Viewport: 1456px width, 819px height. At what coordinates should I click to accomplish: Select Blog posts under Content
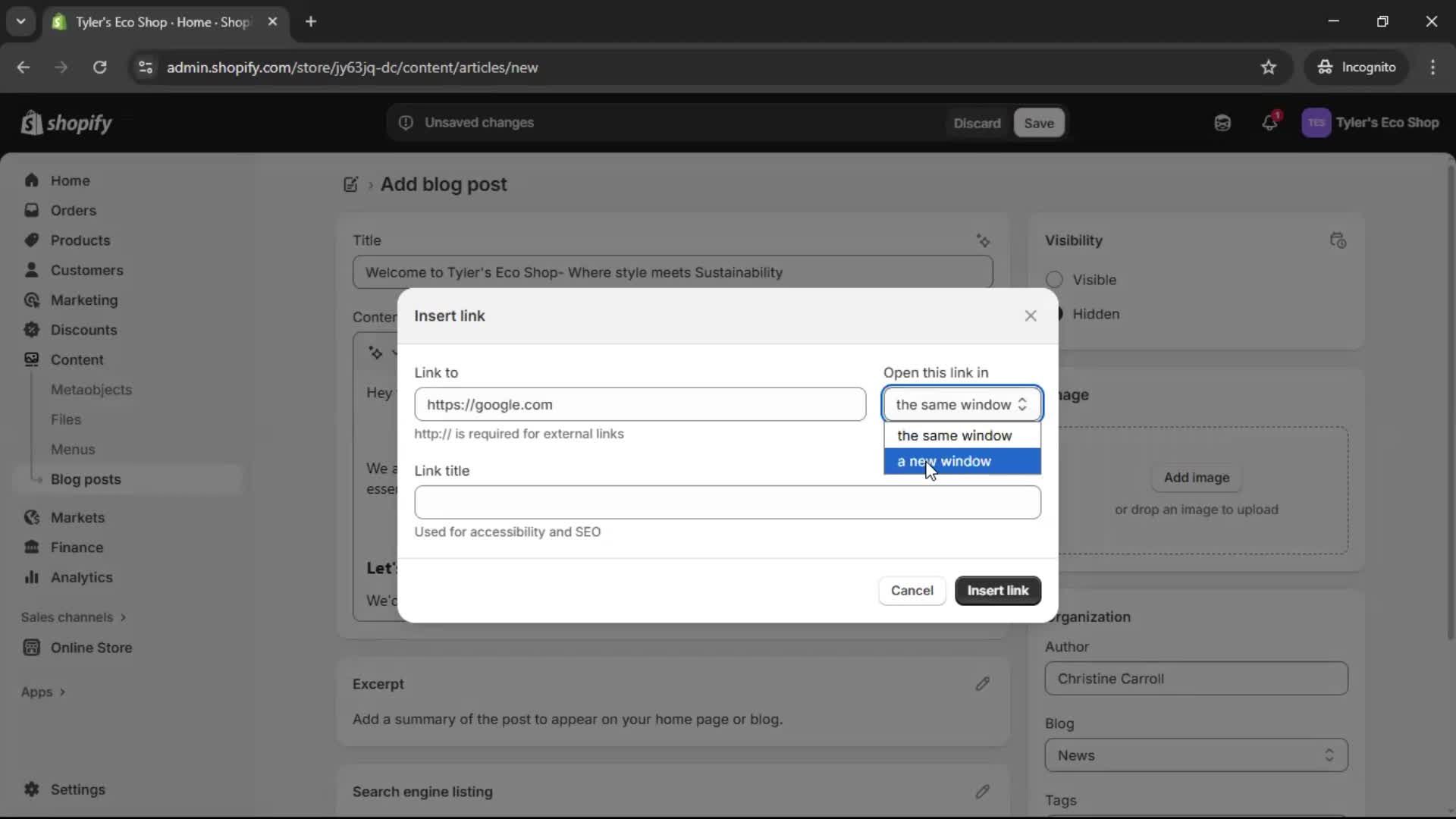coord(86,479)
